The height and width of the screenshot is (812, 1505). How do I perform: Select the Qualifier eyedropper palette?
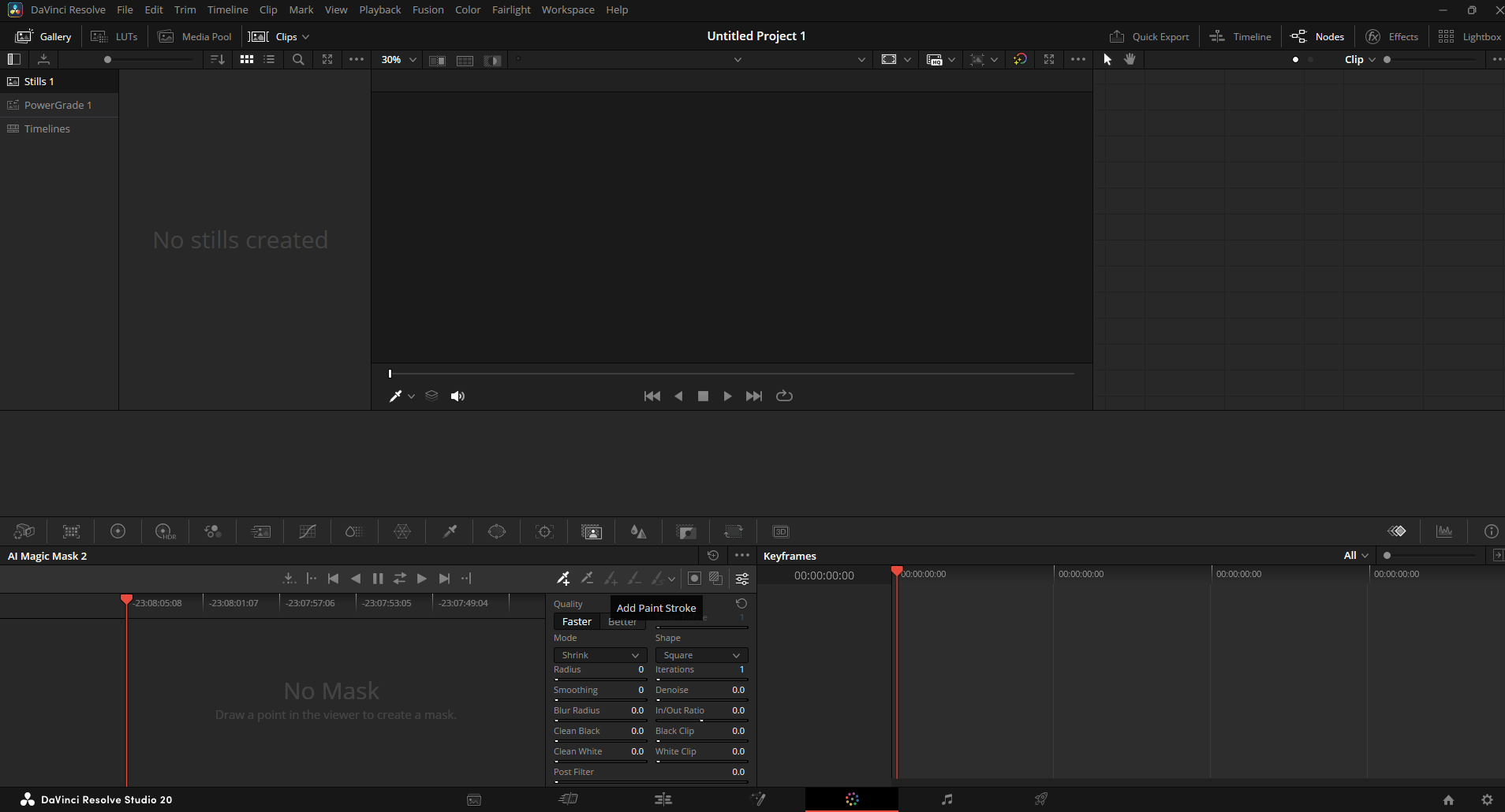450,531
